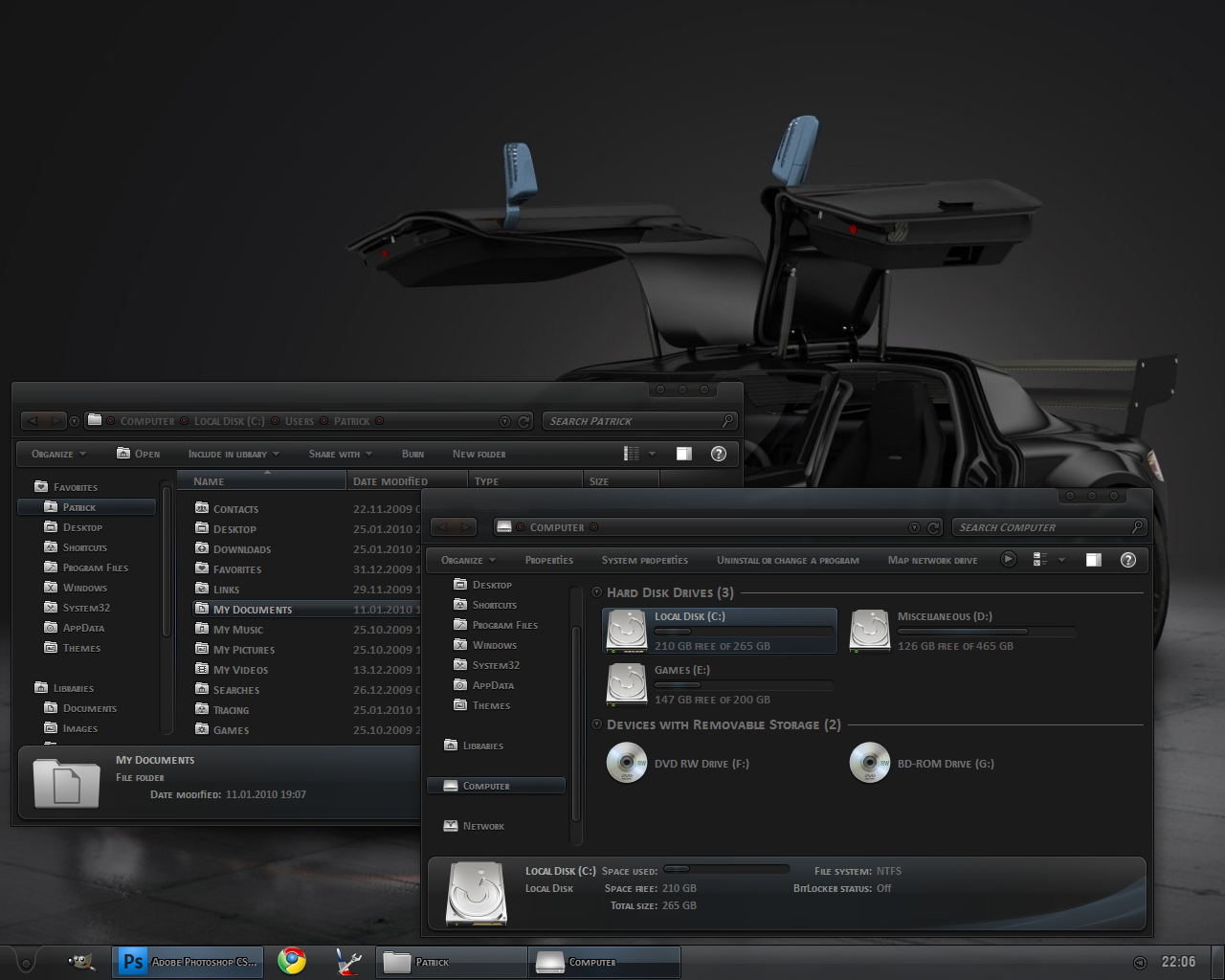Select Games (E:) drive icon

(x=627, y=684)
